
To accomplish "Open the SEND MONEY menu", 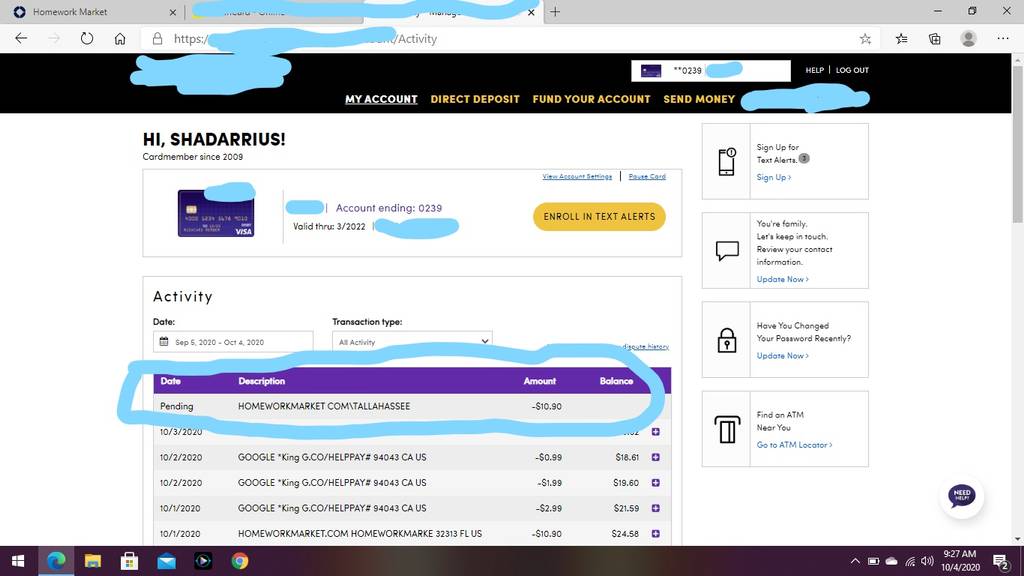I will [699, 99].
